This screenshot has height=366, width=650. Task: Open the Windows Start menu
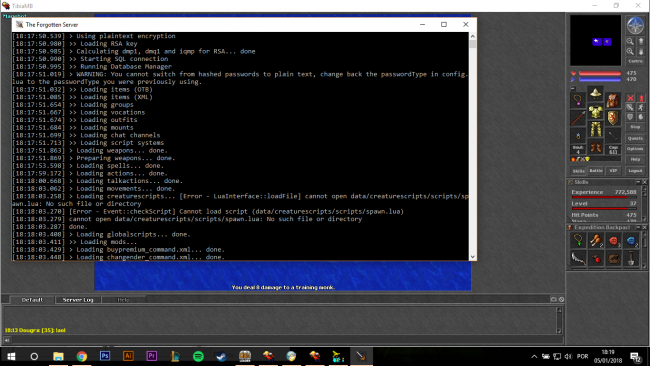click(x=11, y=356)
